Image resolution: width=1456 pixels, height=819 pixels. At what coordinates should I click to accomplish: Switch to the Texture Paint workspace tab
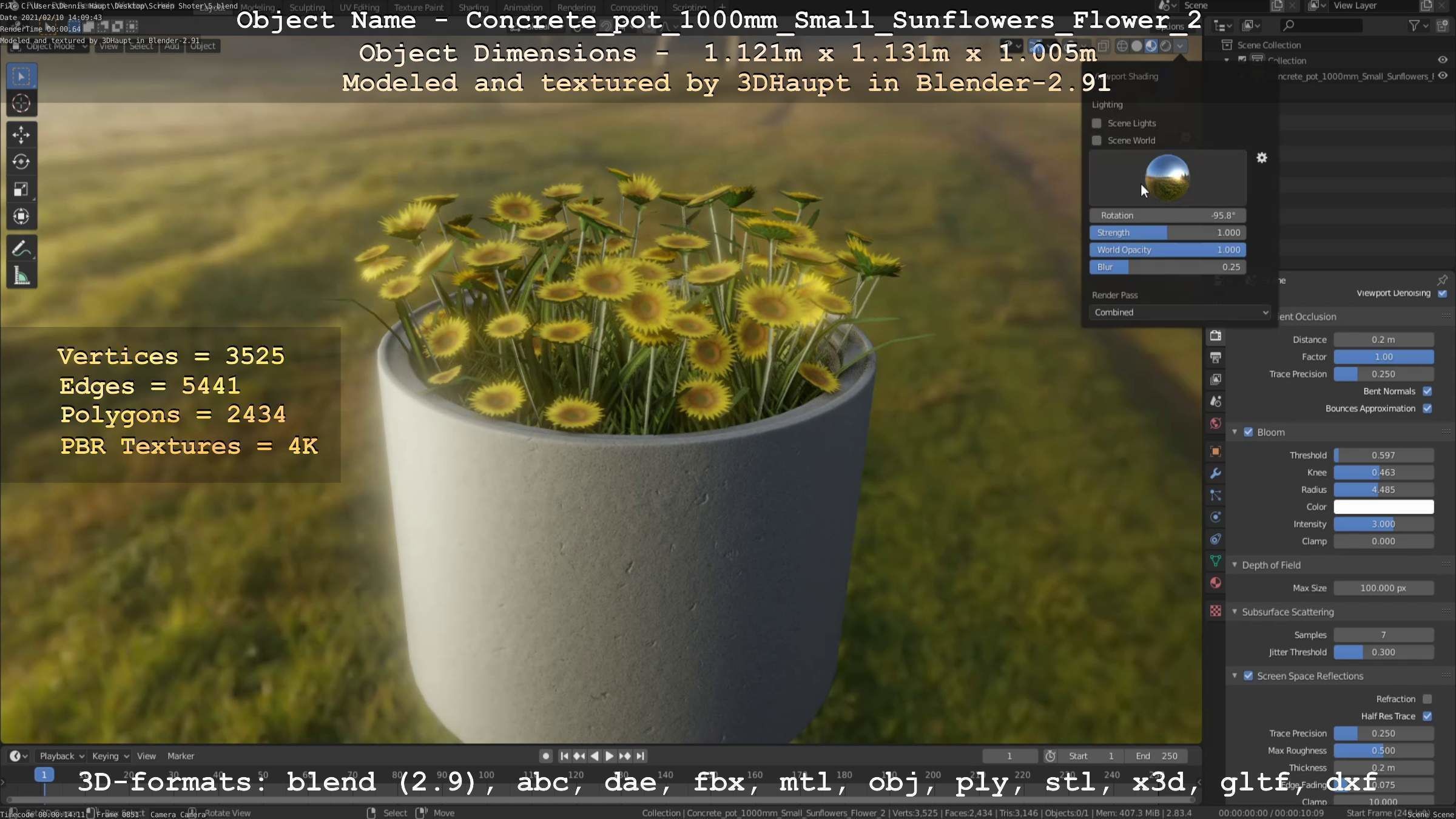419,7
